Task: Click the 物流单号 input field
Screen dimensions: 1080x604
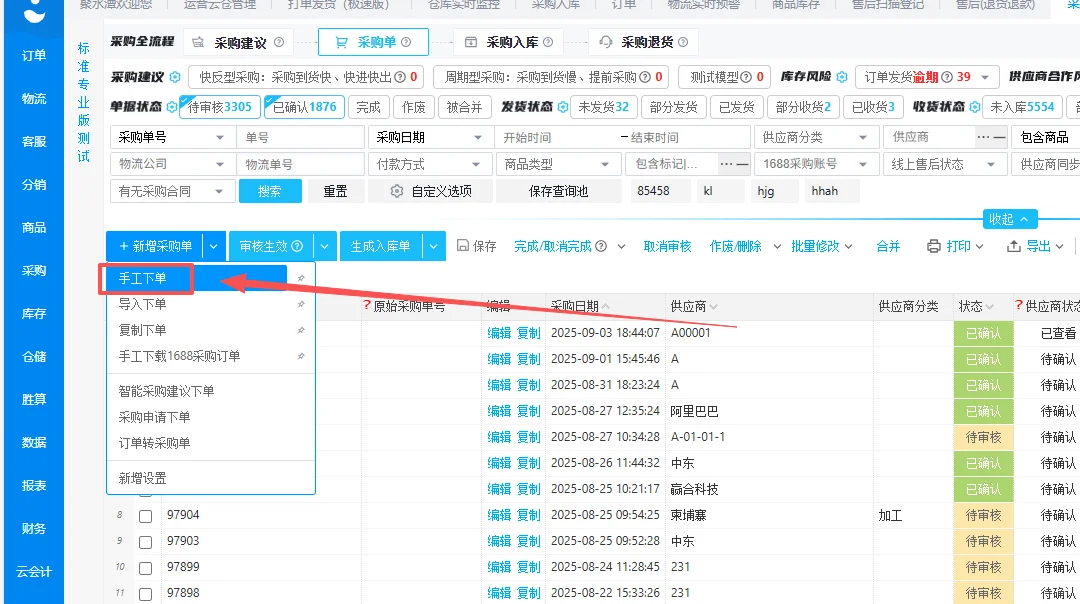Action: (x=300, y=164)
